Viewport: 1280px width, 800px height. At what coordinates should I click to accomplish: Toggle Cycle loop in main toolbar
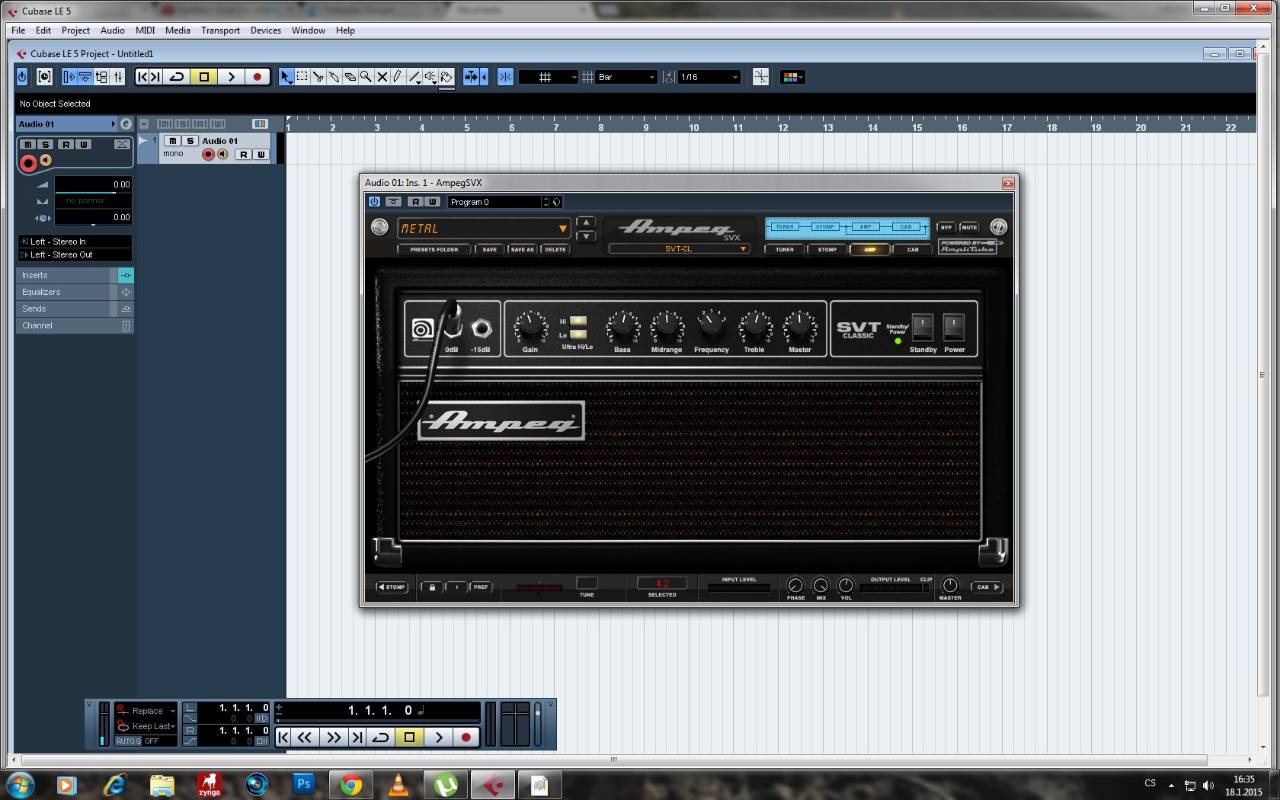click(177, 77)
